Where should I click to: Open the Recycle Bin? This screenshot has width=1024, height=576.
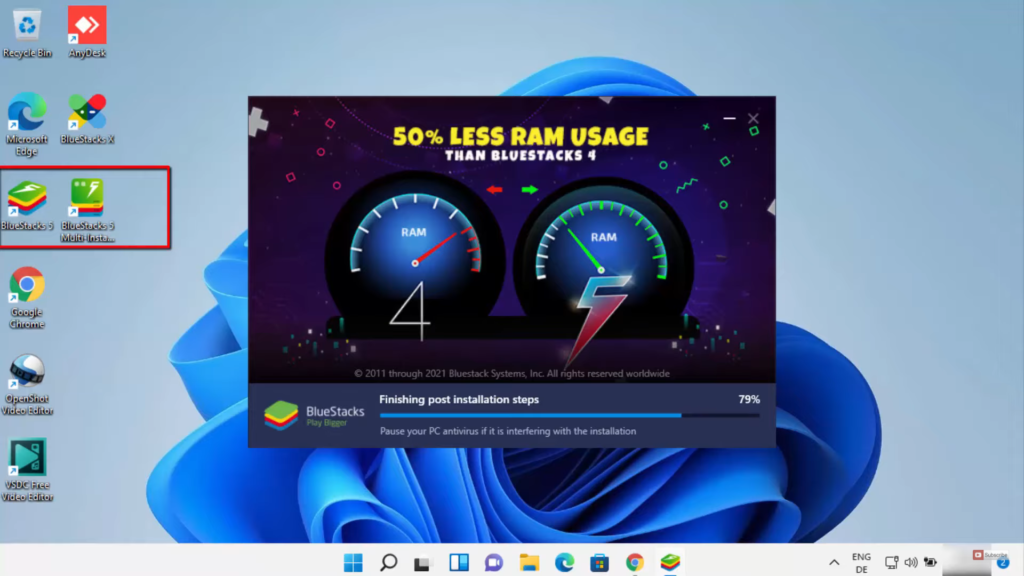[x=27, y=25]
